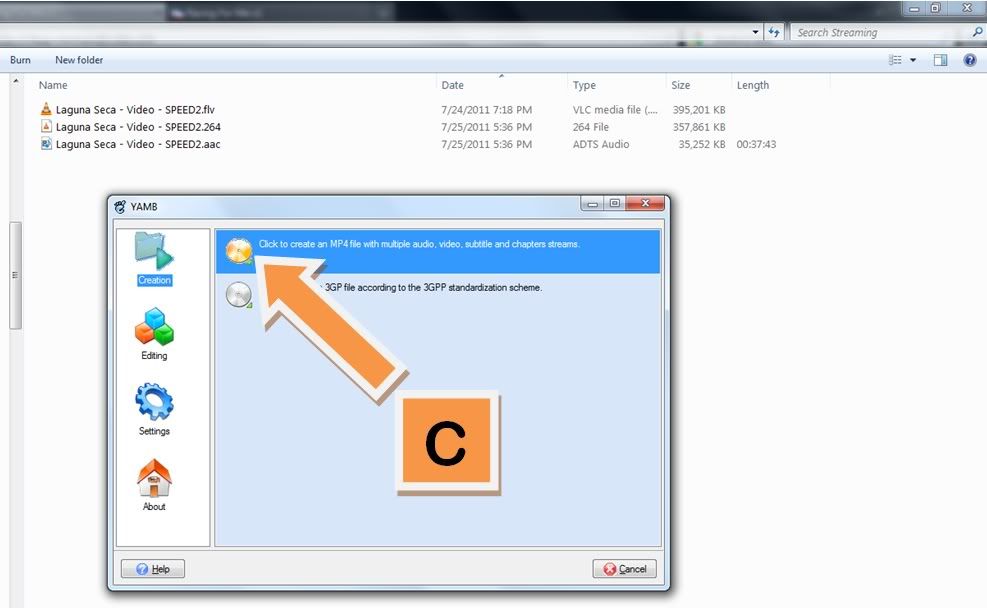Open the Settings gear icon
This screenshot has width=987, height=613.
tap(154, 403)
